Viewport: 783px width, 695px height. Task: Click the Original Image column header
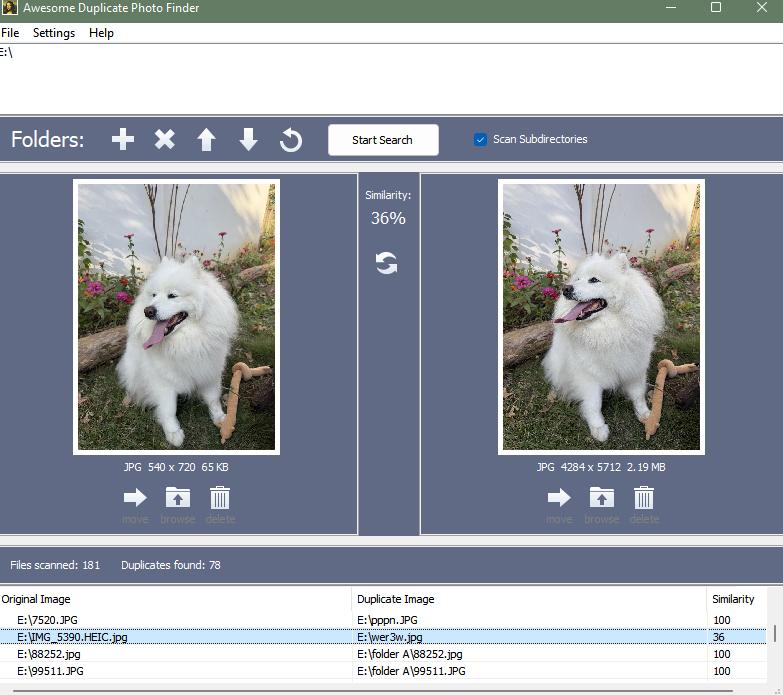[176, 599]
